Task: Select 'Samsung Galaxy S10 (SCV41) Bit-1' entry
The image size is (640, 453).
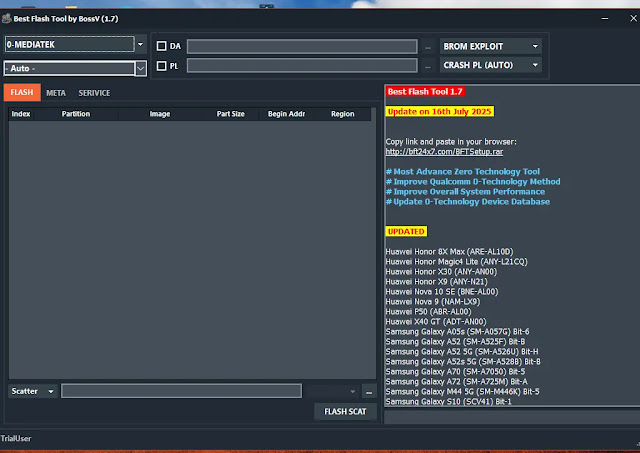Action: (x=449, y=402)
